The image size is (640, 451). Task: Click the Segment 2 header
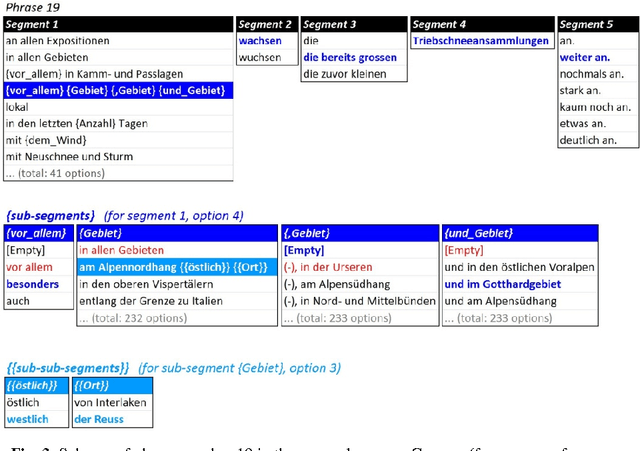coord(266,24)
